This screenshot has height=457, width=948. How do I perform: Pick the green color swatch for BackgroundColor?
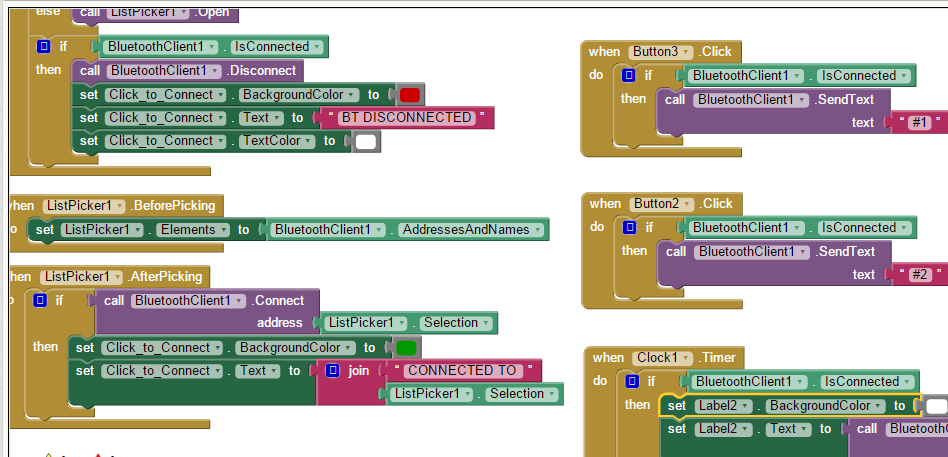pos(406,348)
